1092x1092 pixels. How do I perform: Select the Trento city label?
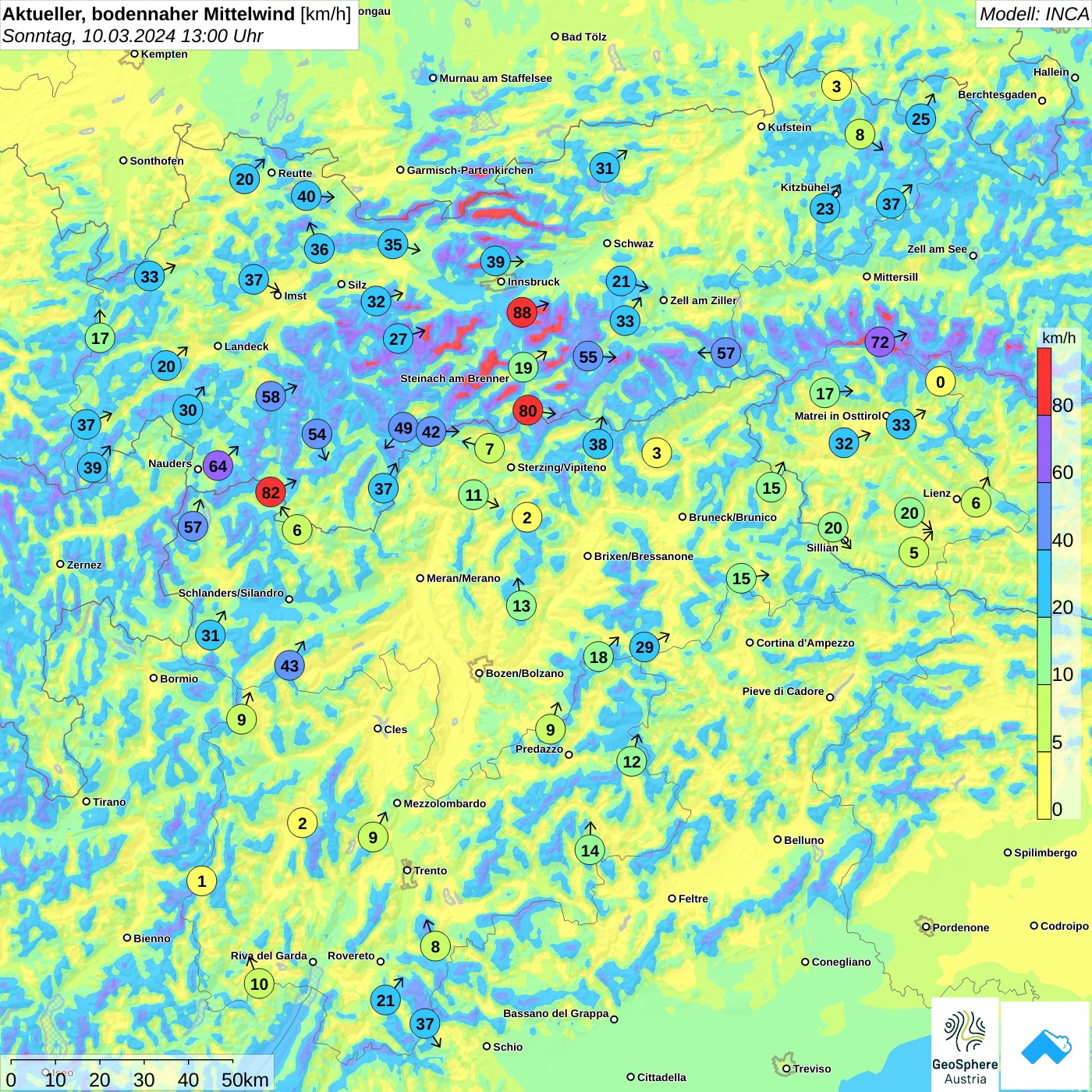431,870
